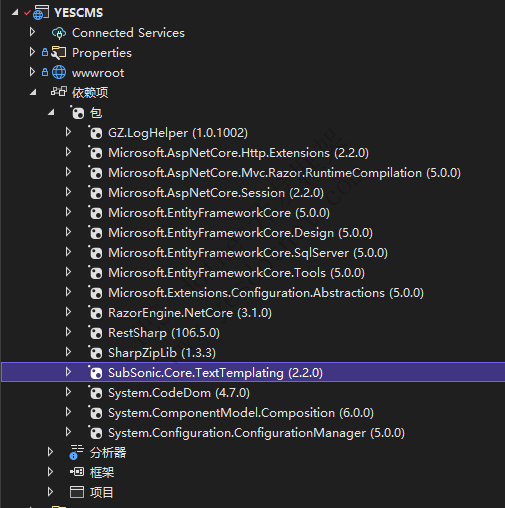Expand GZ.LogHelper package
Viewport: 505px width, 508px height.
tap(68, 132)
